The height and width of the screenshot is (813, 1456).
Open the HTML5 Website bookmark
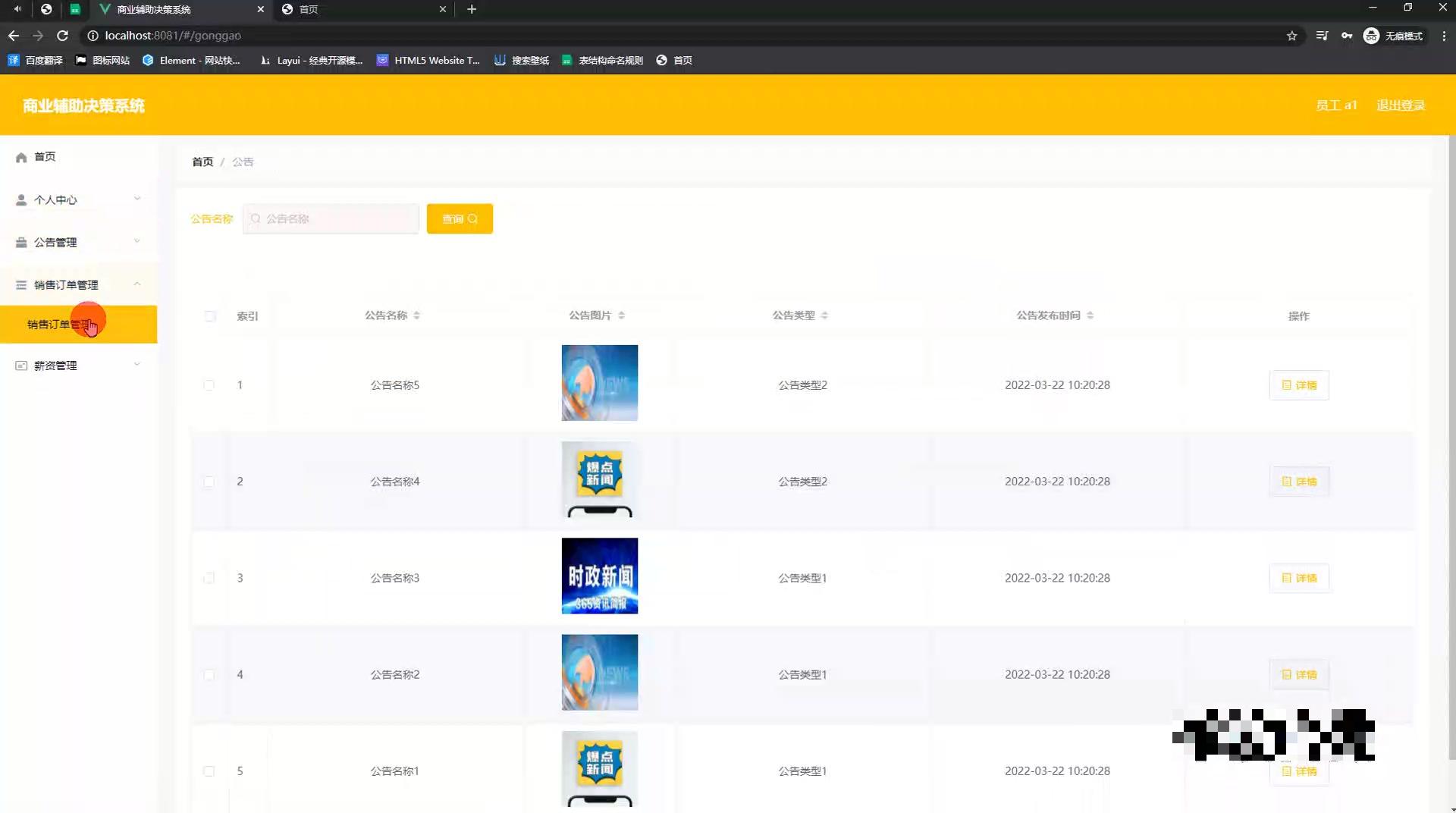point(428,60)
